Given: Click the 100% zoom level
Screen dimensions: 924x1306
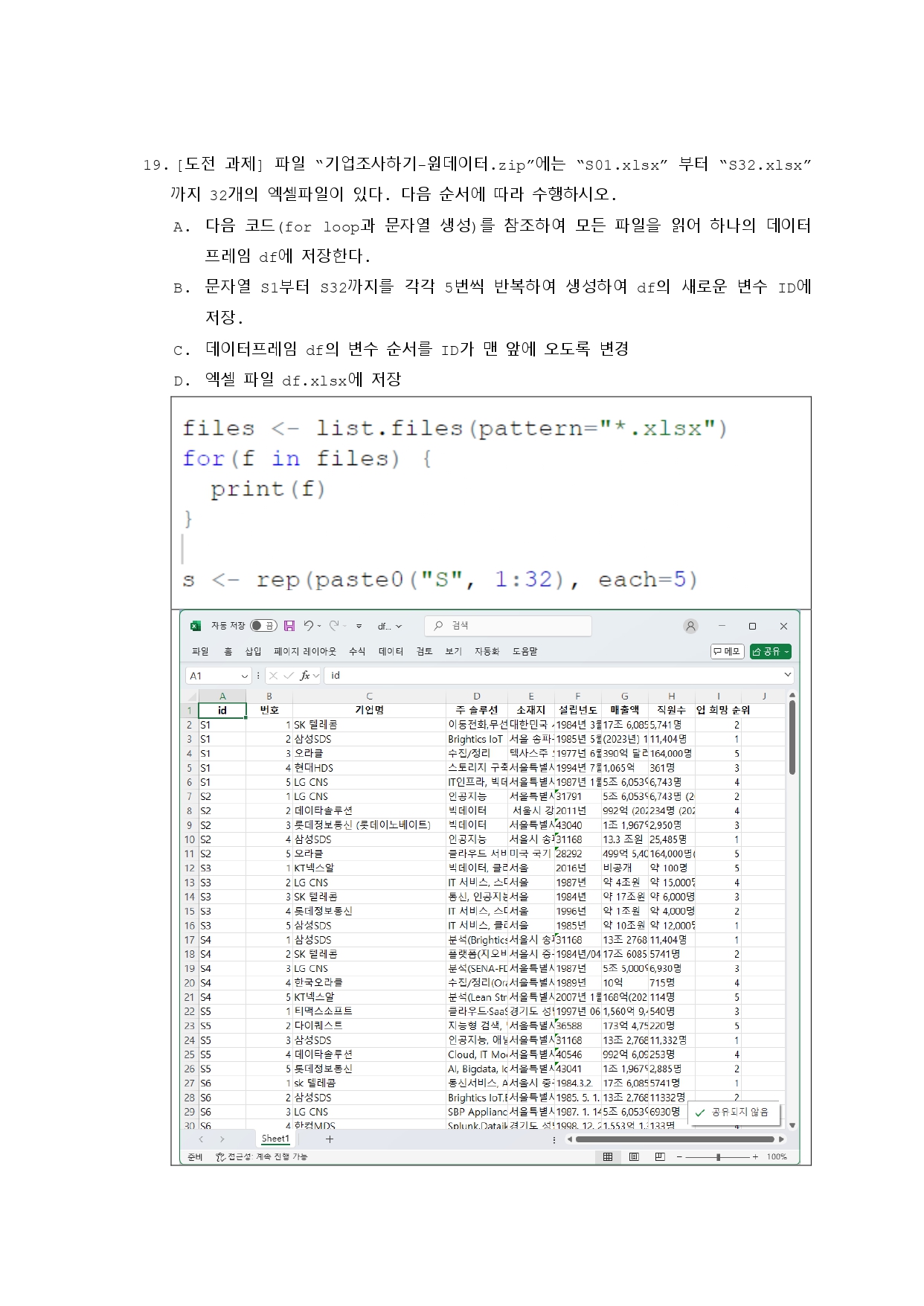Looking at the screenshot, I should [777, 1156].
